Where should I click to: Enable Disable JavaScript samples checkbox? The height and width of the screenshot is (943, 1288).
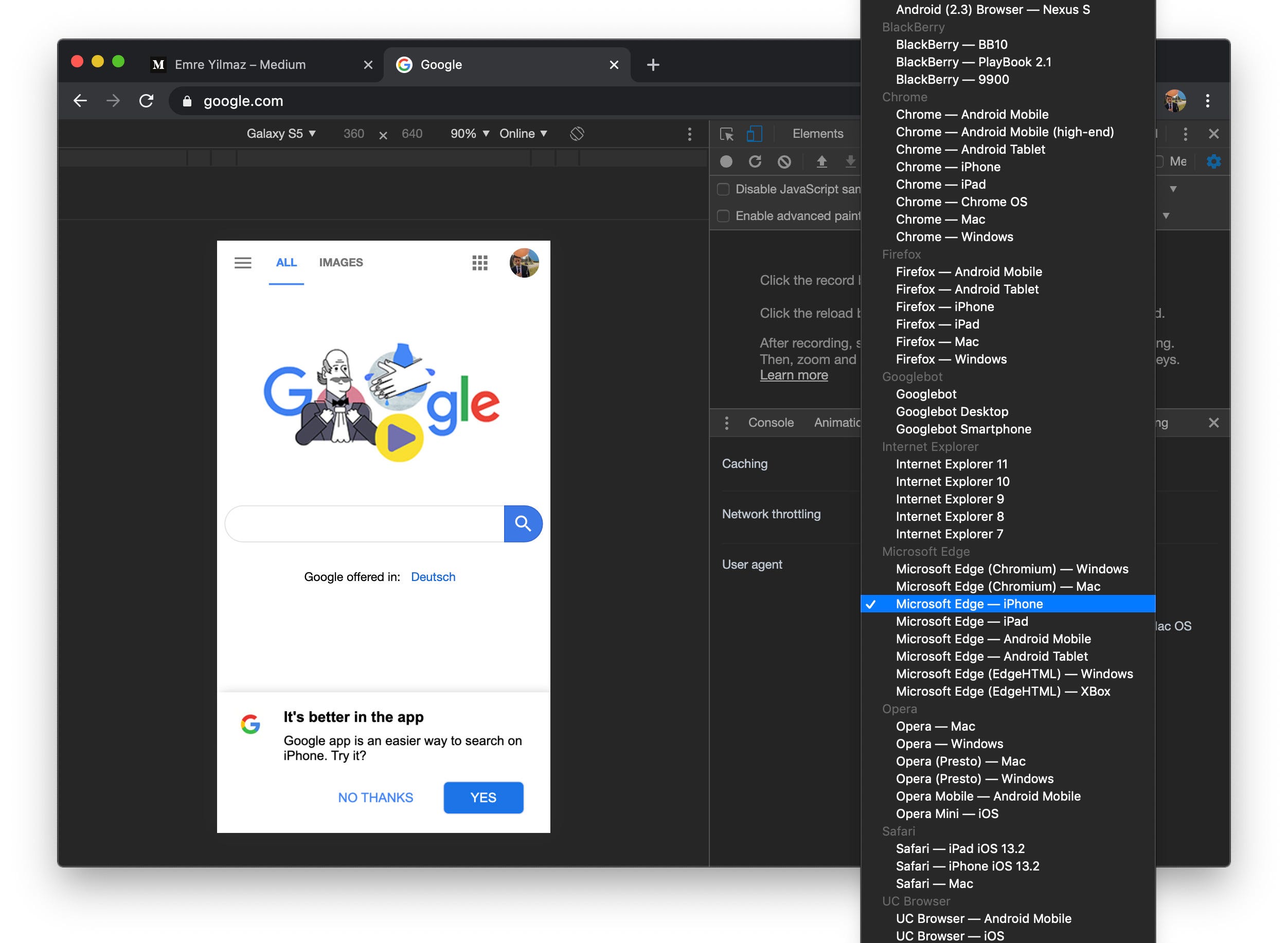[723, 189]
